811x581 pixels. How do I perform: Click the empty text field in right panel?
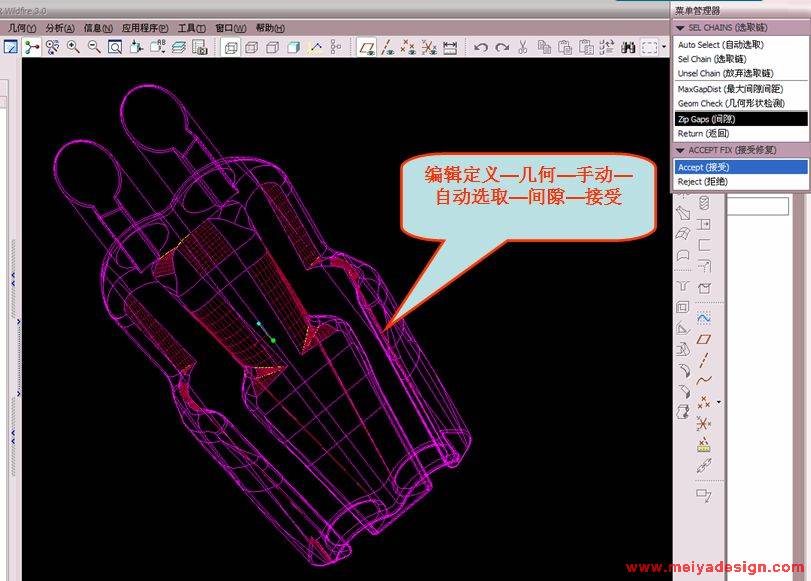click(758, 206)
